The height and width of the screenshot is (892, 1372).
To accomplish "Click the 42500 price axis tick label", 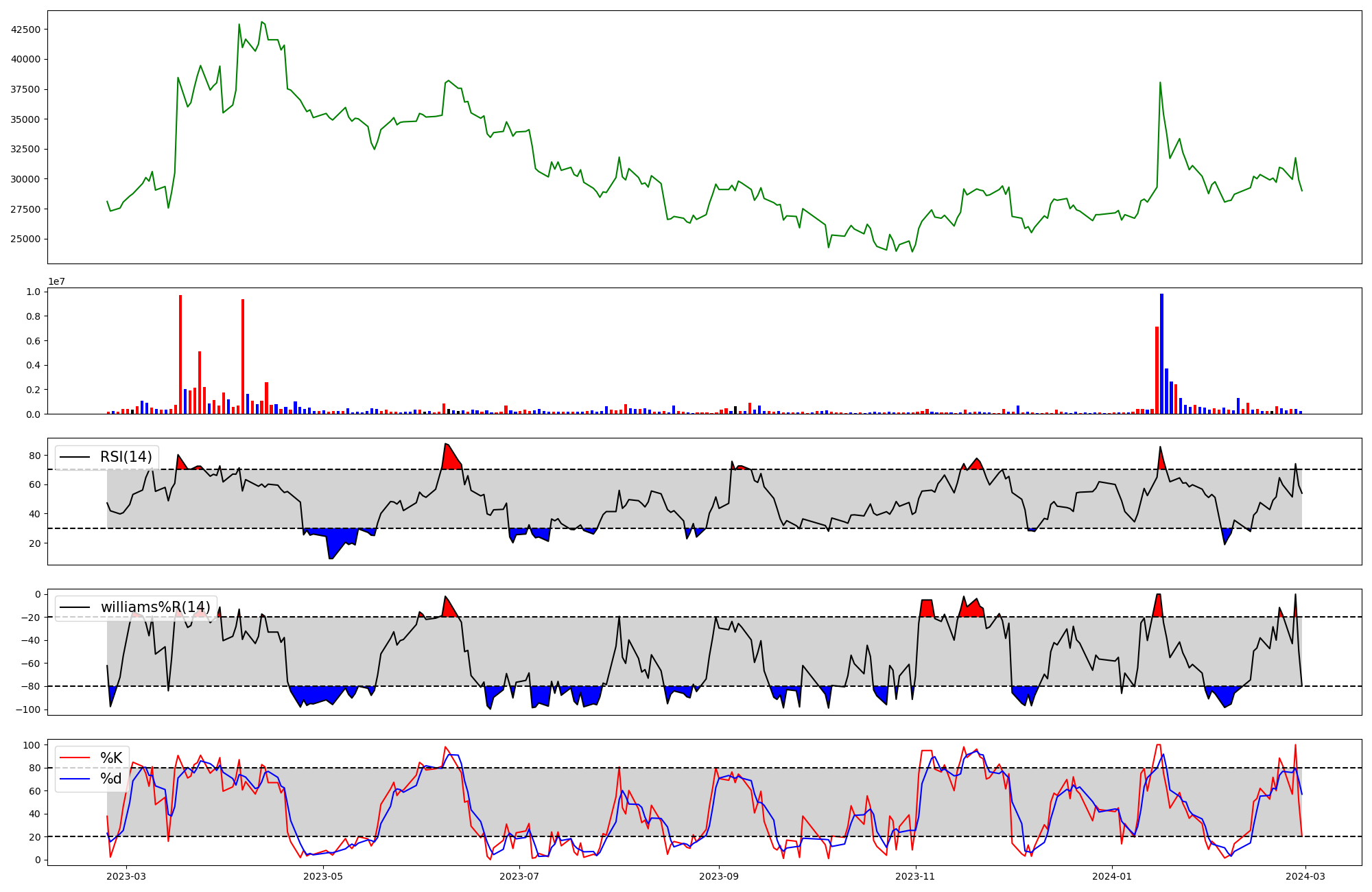I will (x=25, y=30).
